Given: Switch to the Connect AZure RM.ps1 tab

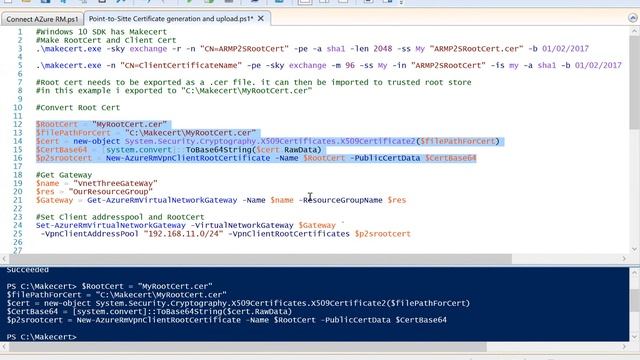Looking at the screenshot, I should tap(42, 19).
